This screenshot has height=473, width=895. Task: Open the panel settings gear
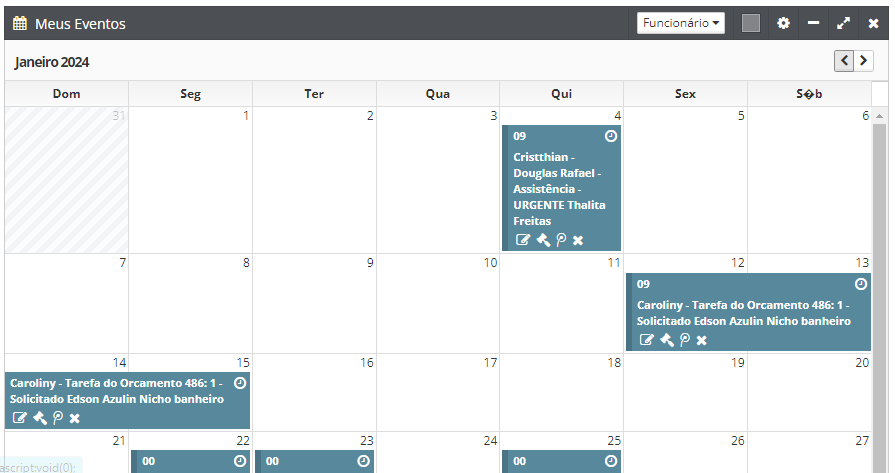coord(783,23)
